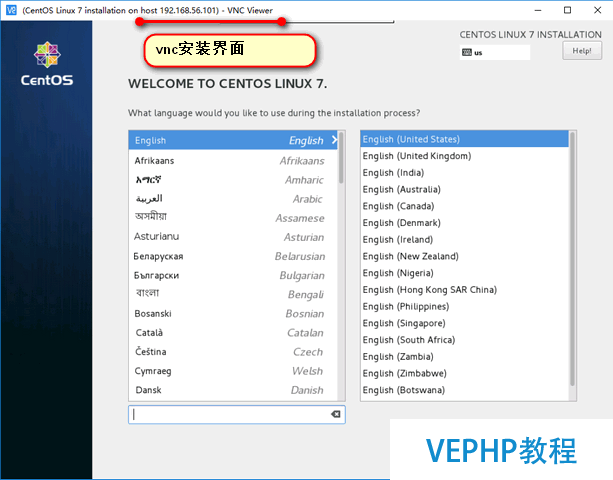
Task: Choose English (Zambia) locale
Action: point(464,357)
